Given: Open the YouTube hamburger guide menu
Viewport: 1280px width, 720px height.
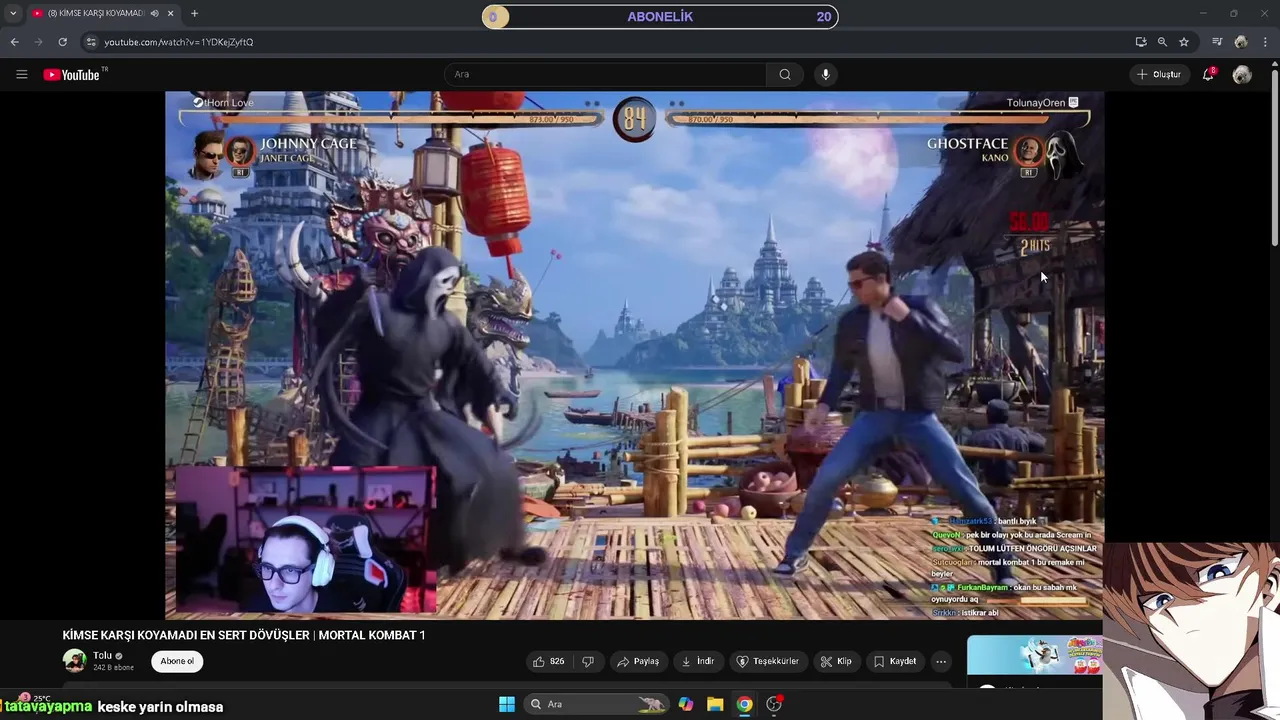Looking at the screenshot, I should [21, 74].
